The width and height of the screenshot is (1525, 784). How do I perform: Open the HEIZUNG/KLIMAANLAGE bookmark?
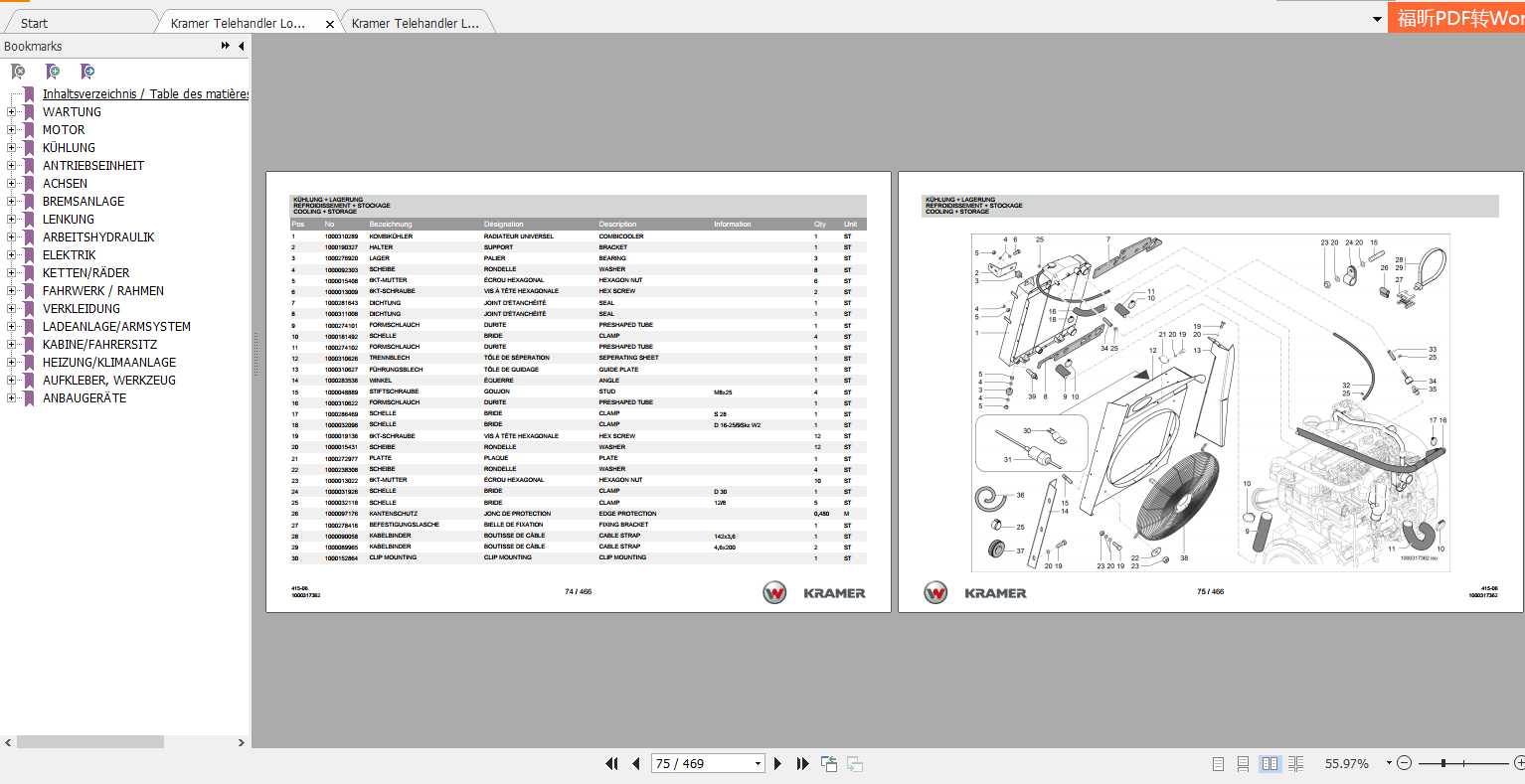109,363
